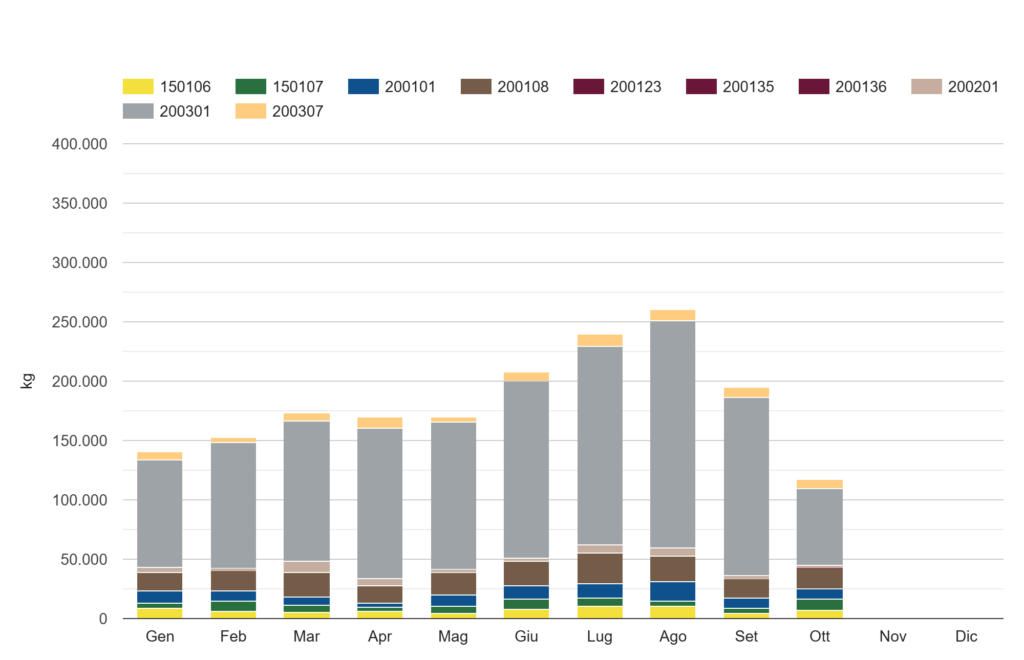This screenshot has width=1024, height=660.
Task: Click the grey 200301 segment of Ott bar
Action: point(820,527)
